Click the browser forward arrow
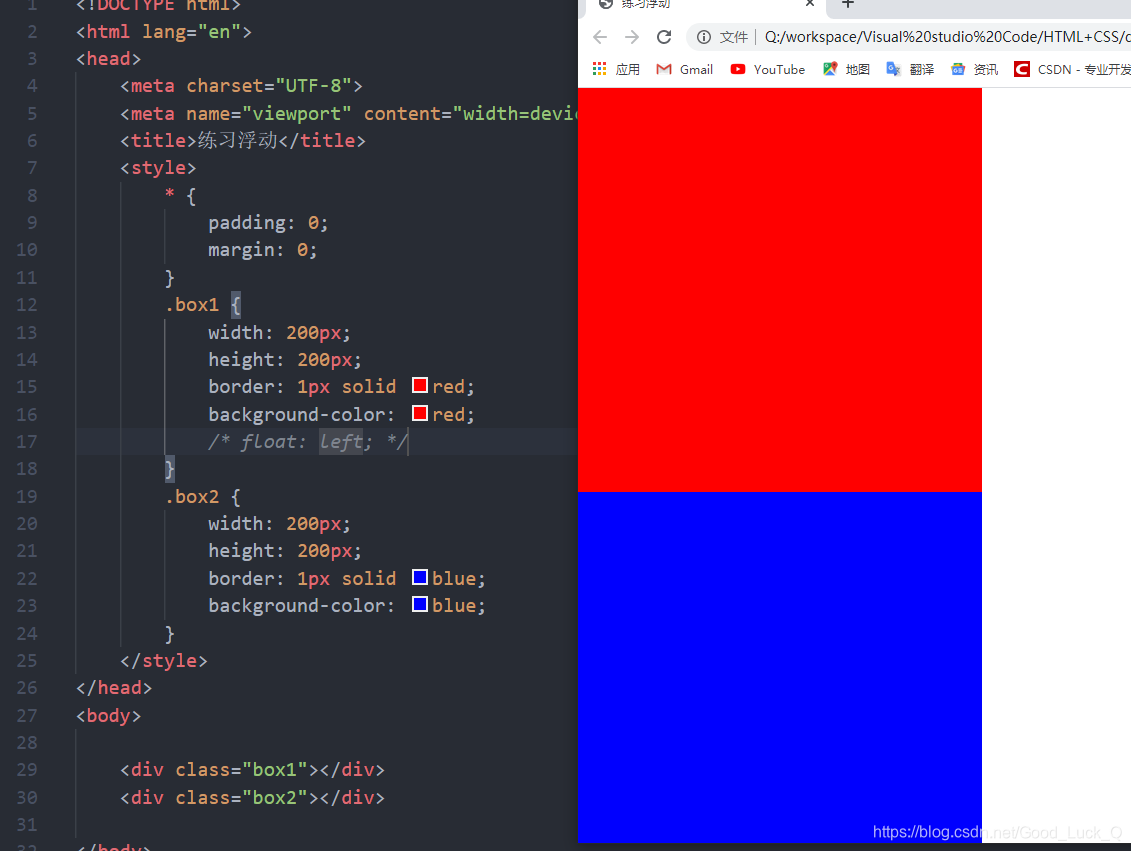 click(x=632, y=37)
